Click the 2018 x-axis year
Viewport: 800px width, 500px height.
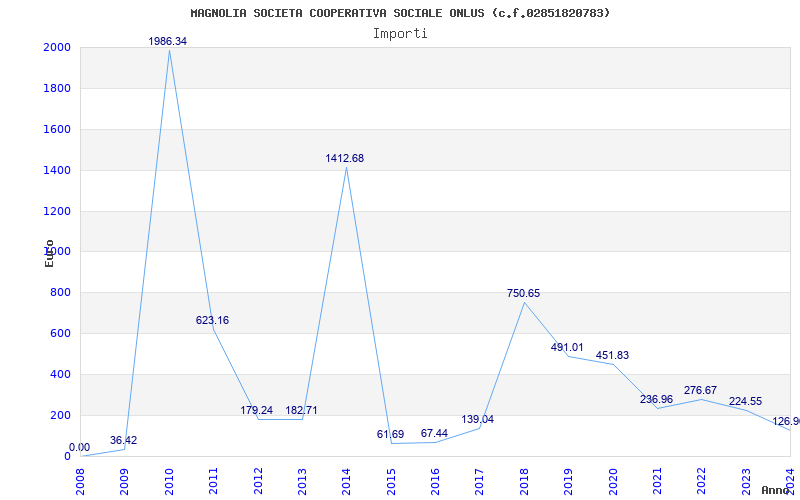click(x=524, y=481)
